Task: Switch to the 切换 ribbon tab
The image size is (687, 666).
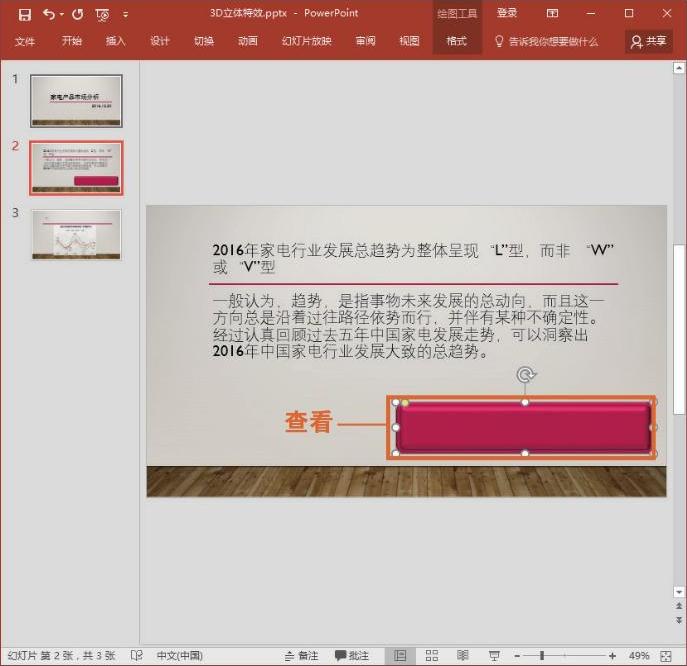Action: tap(204, 41)
